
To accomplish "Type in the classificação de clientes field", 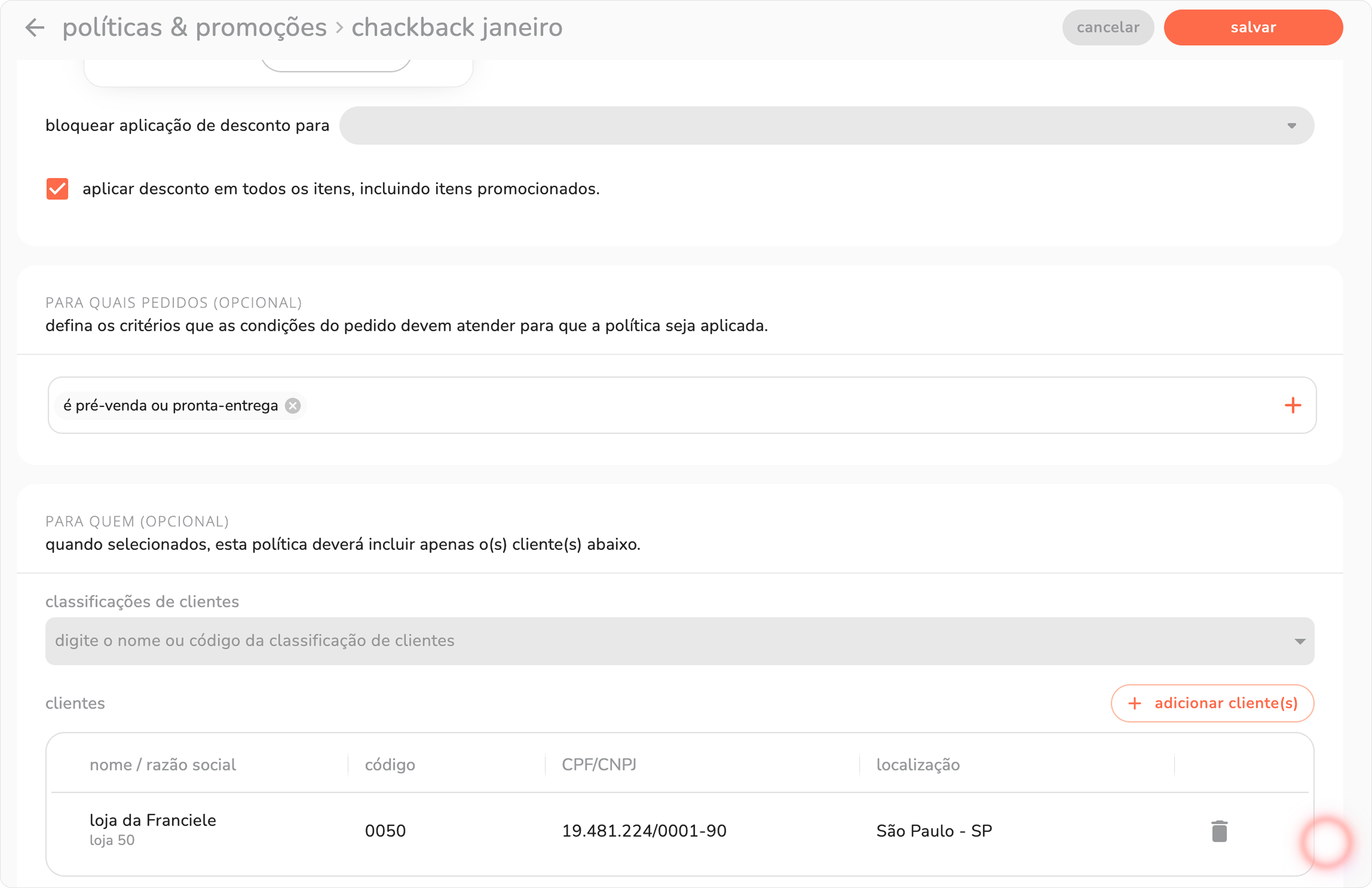I will tap(634, 641).
